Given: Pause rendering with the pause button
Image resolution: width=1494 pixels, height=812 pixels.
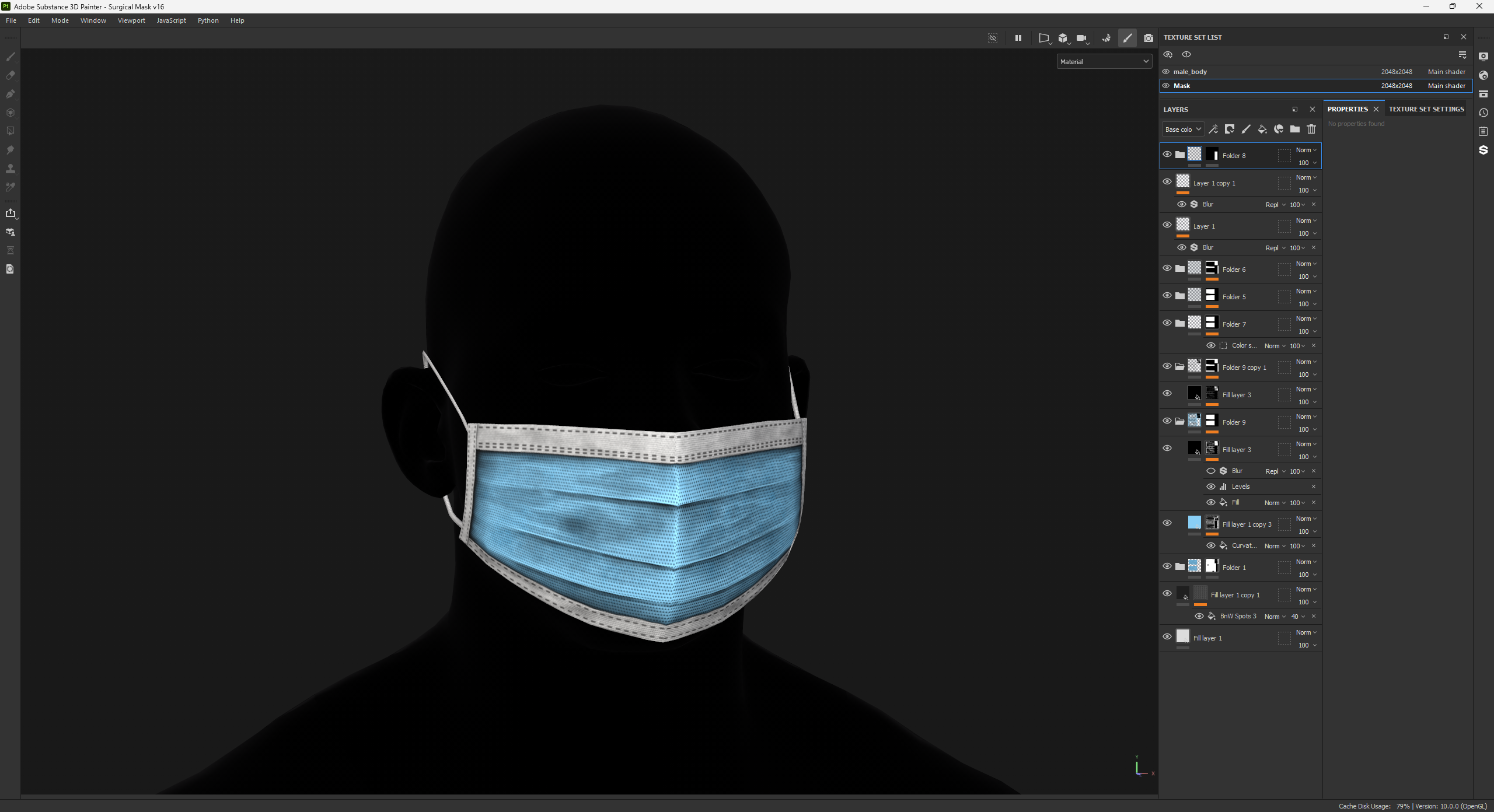Looking at the screenshot, I should [x=1018, y=38].
